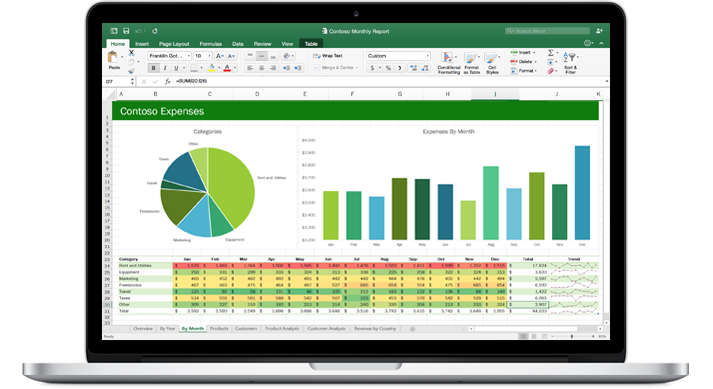Image resolution: width=713 pixels, height=389 pixels.
Task: Center text horizontally
Action: [x=261, y=68]
